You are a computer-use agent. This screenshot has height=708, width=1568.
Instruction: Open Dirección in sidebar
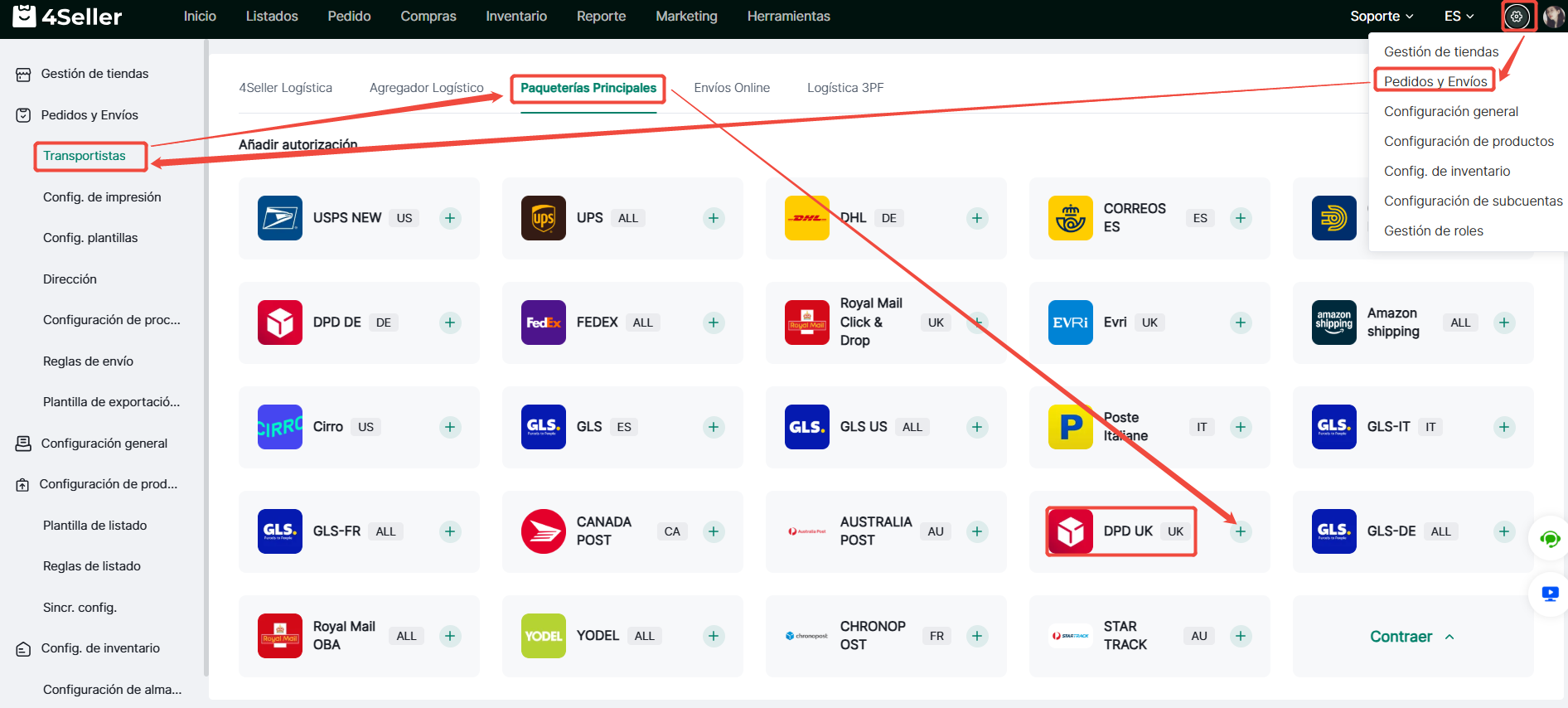click(70, 279)
